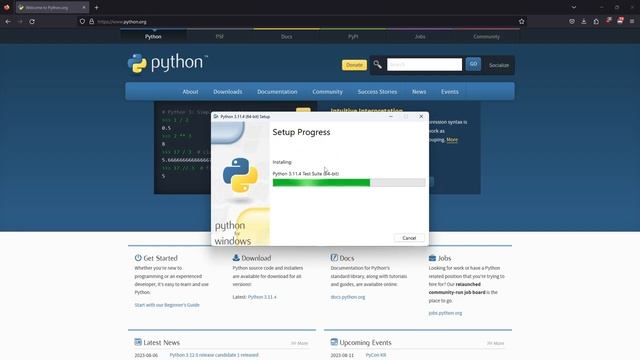Reload the python.org page
640x360 pixels.
[x=32, y=21]
